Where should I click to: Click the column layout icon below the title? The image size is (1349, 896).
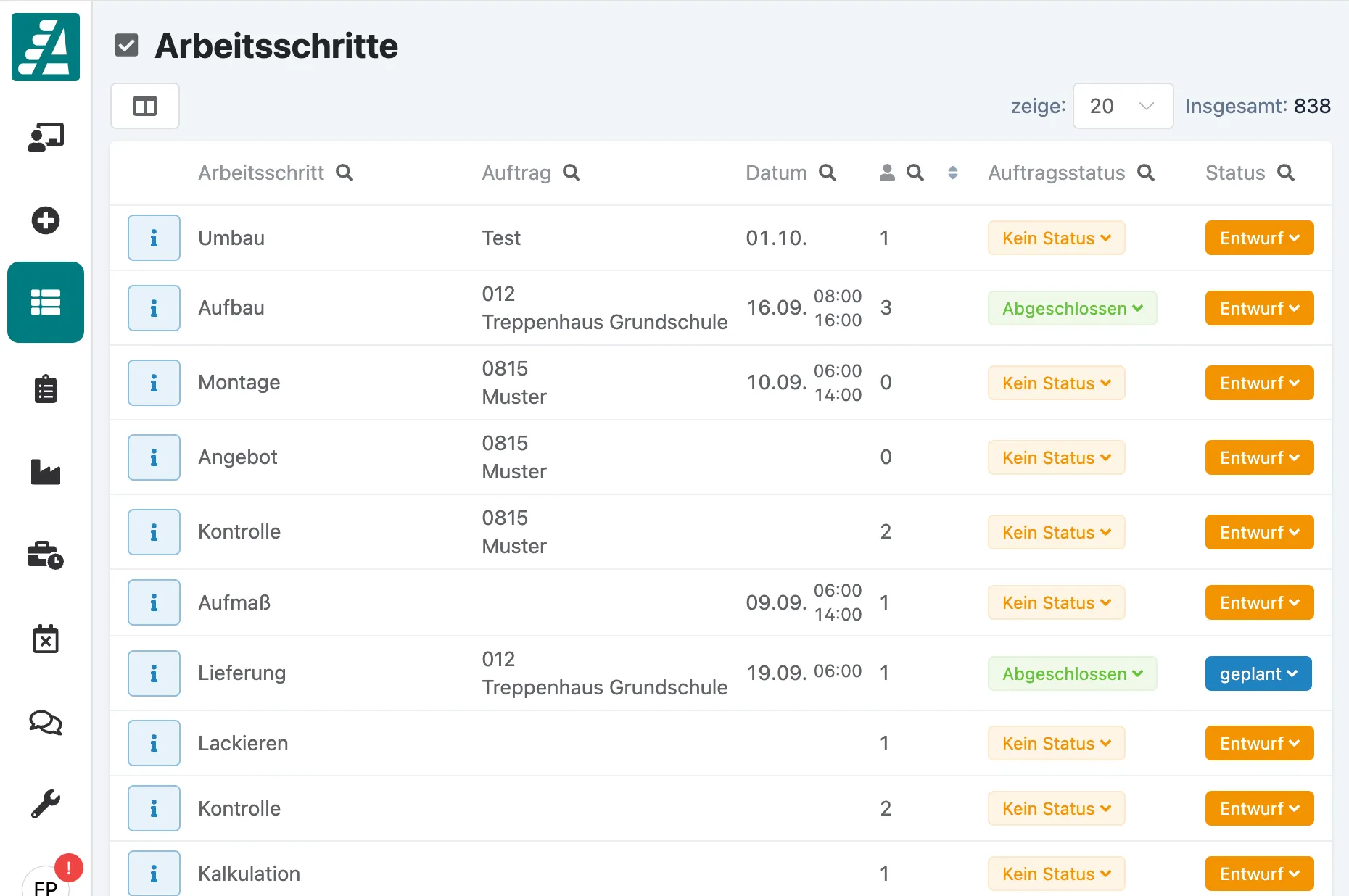click(144, 106)
